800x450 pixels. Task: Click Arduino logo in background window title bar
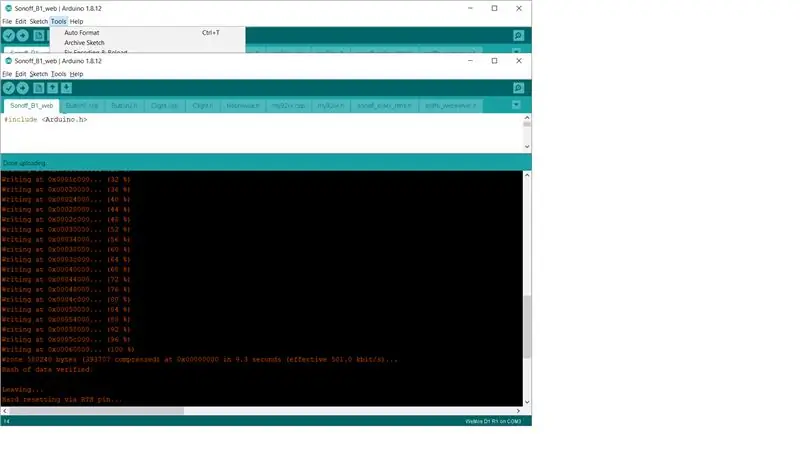click(x=8, y=8)
